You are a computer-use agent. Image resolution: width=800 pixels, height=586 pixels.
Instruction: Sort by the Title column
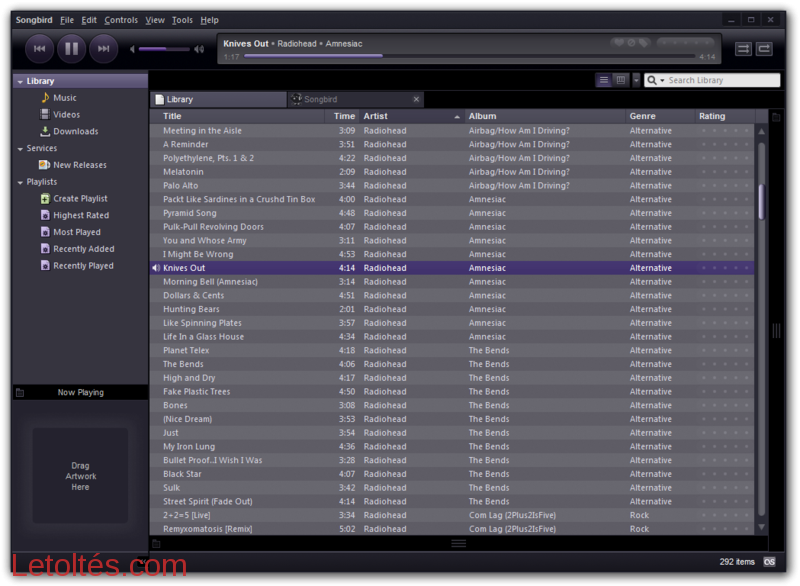[238, 116]
